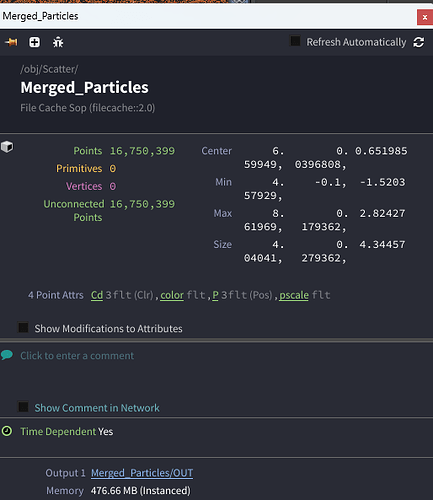Click the refresh arrows icon

click(419, 42)
